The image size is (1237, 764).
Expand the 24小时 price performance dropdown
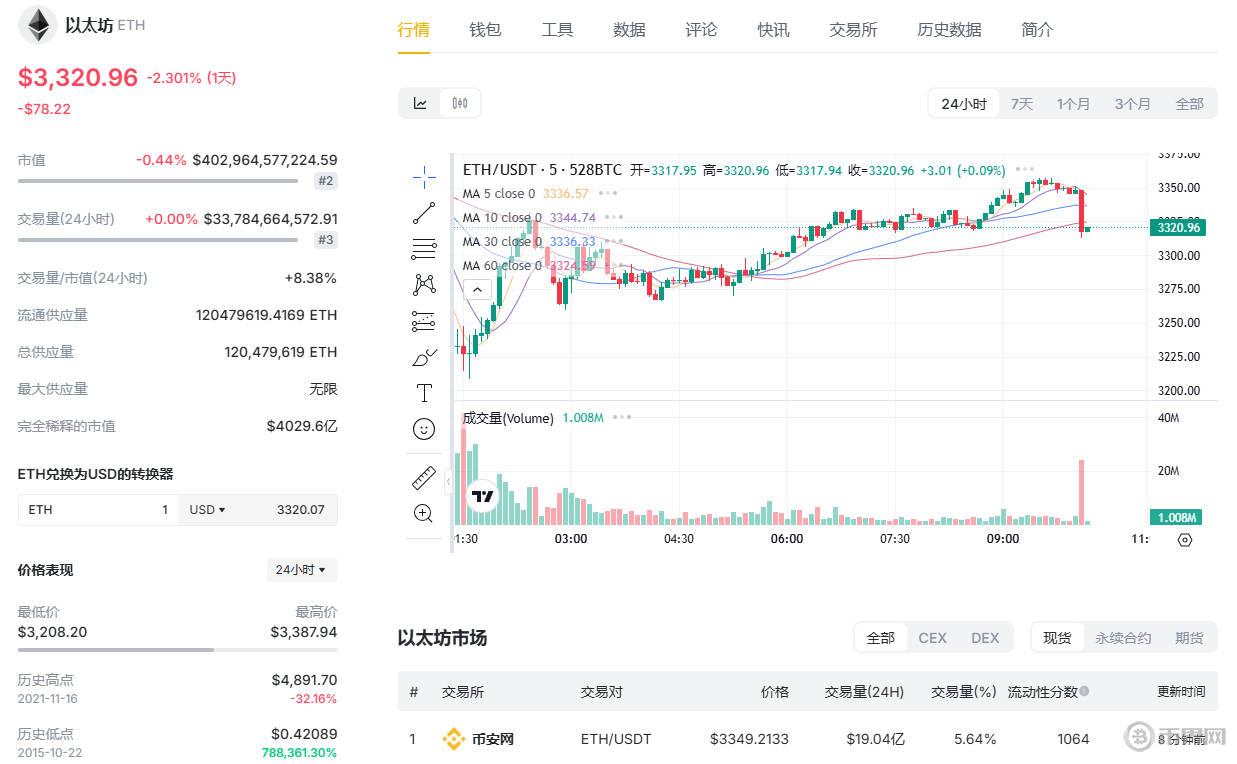[x=301, y=570]
